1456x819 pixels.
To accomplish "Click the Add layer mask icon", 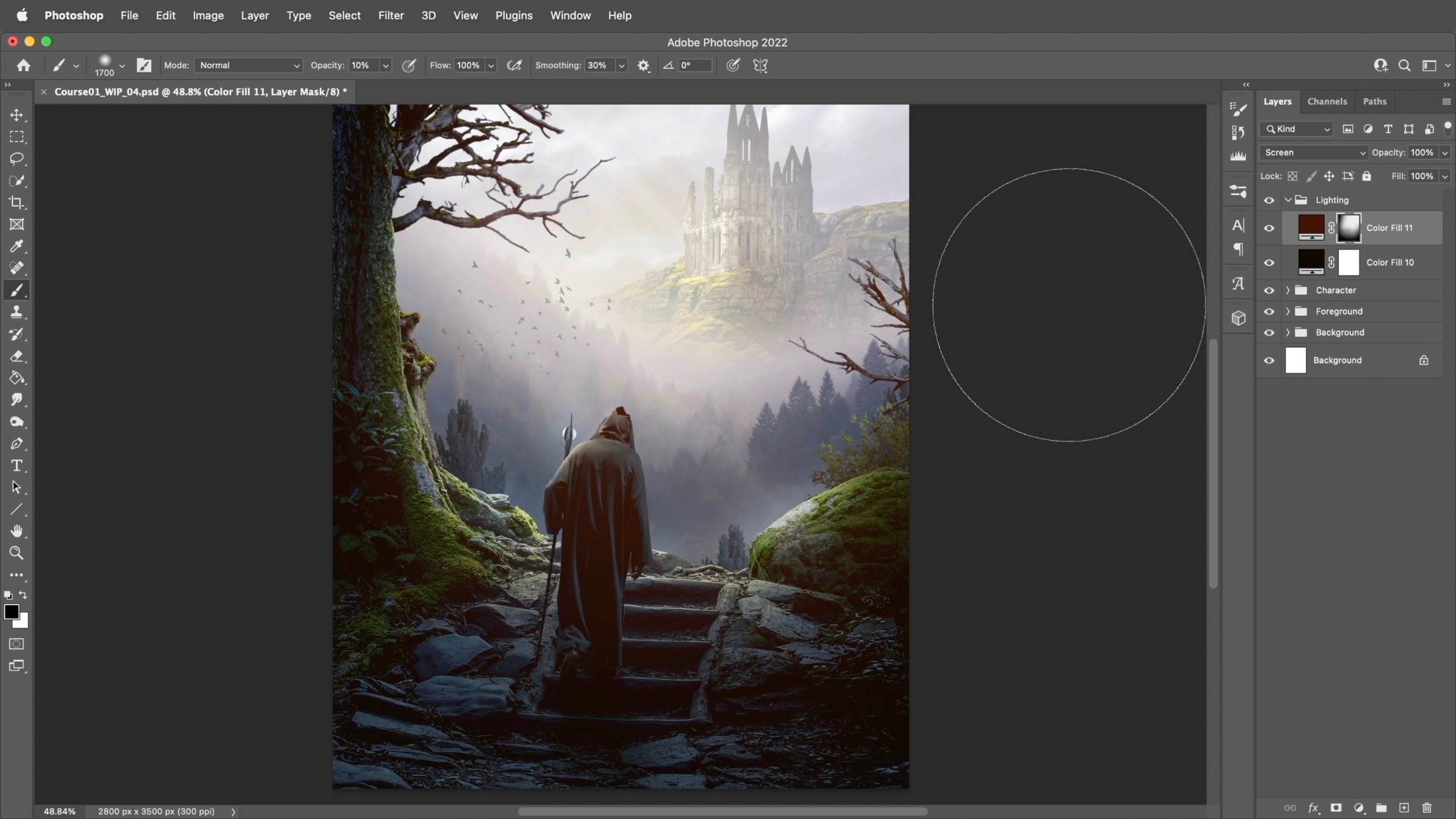I will (1336, 808).
